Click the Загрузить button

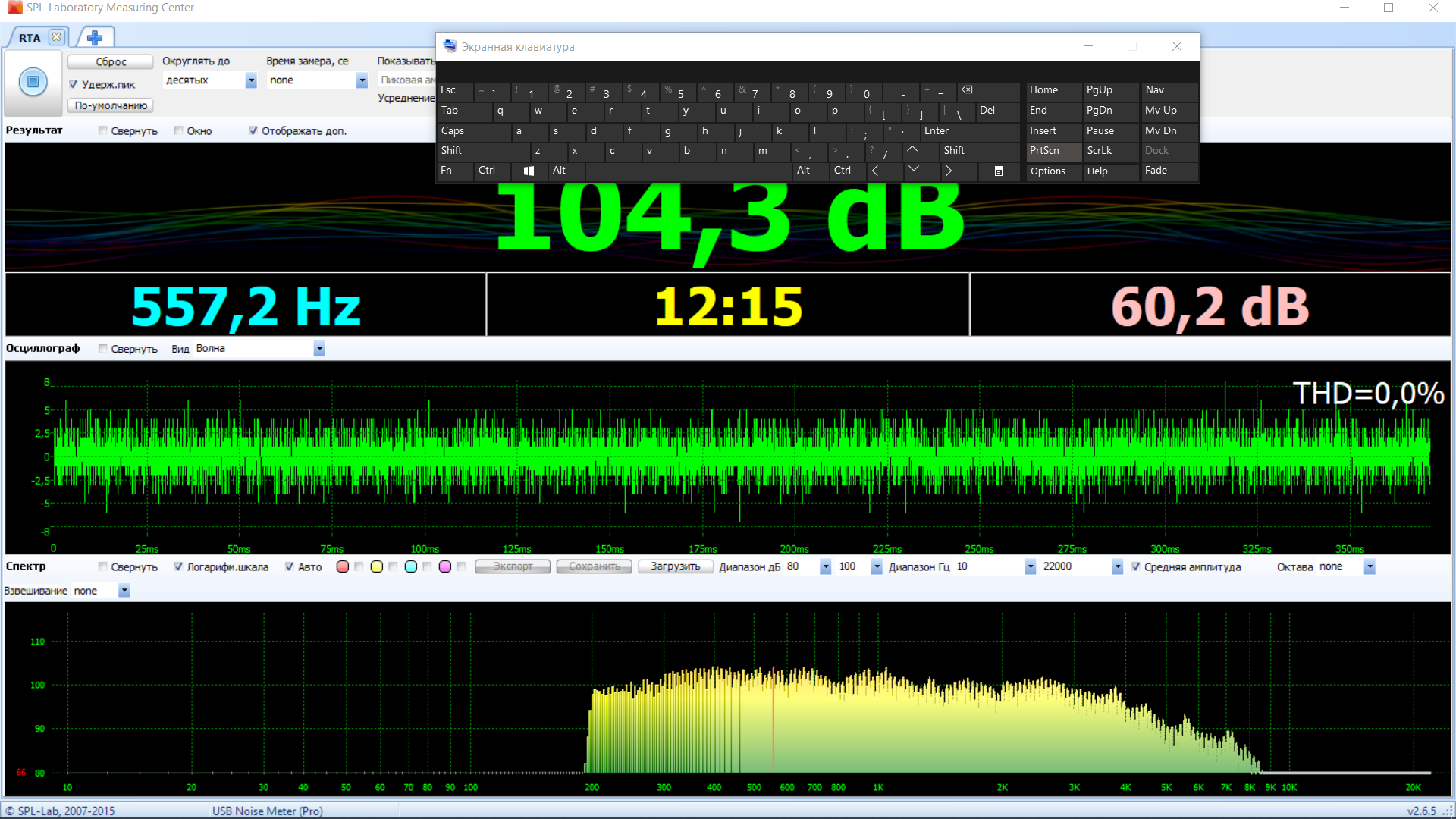(x=675, y=566)
